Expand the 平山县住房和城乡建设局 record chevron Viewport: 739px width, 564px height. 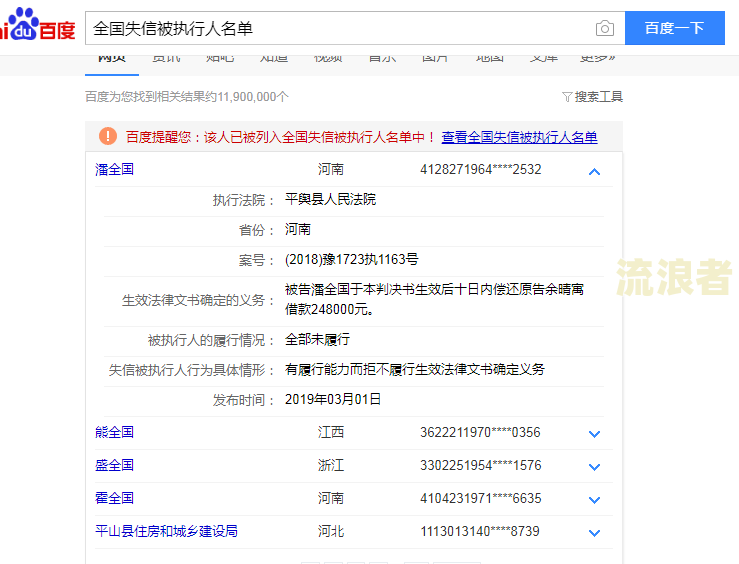594,533
